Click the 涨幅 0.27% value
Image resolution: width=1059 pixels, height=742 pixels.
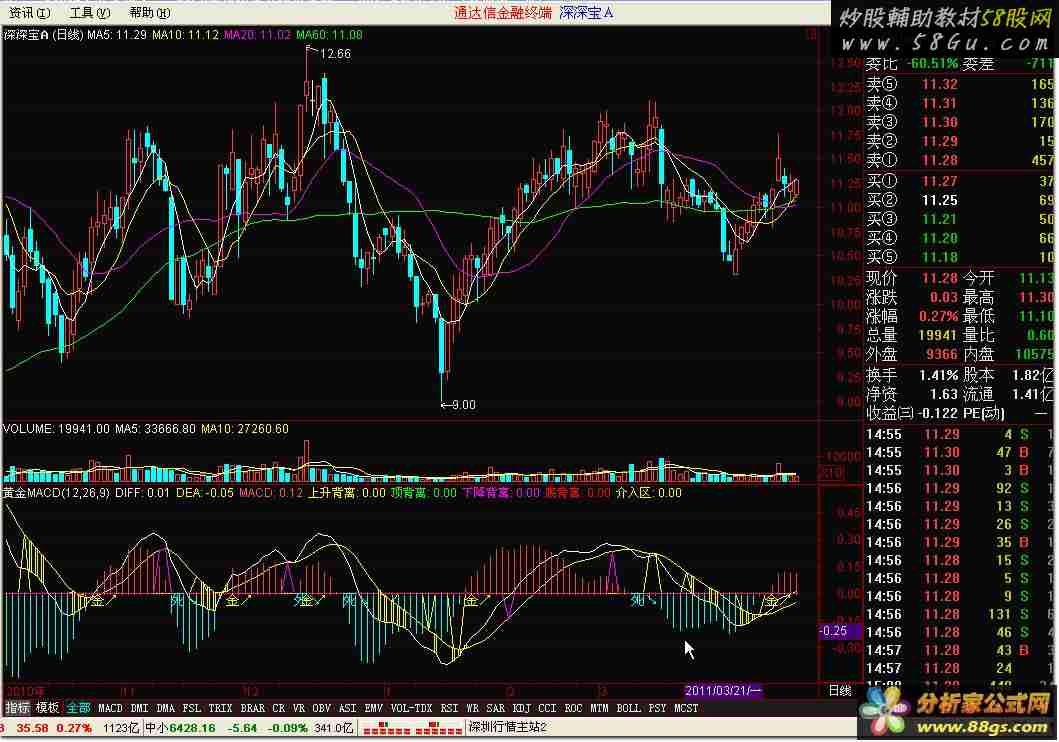point(939,316)
